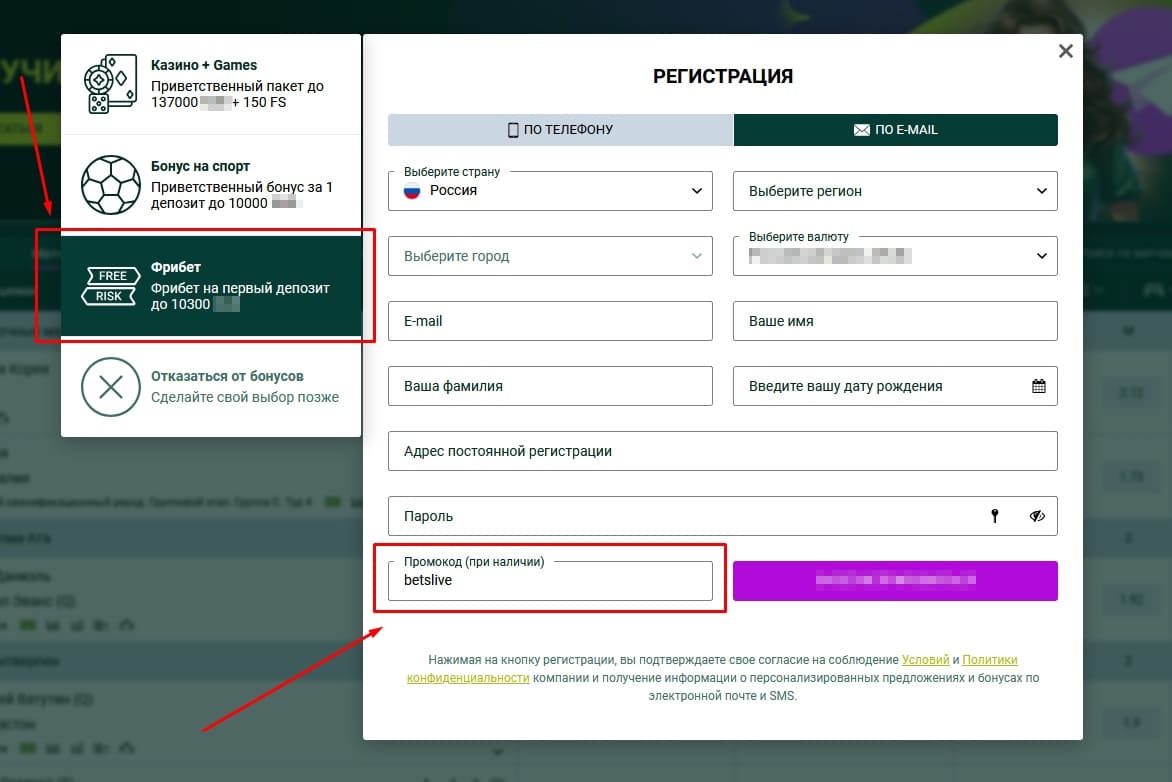This screenshot has height=782, width=1172.
Task: Click the Ваше имя input field
Action: [895, 321]
